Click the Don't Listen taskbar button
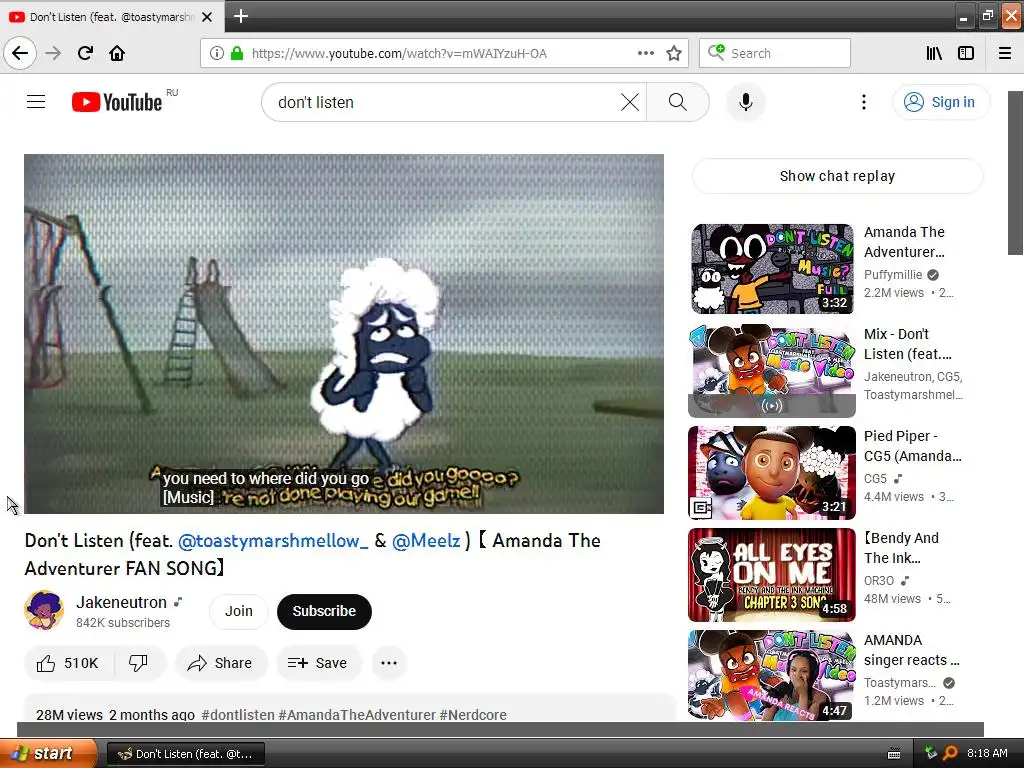Screen dimensions: 1024x768 185,754
